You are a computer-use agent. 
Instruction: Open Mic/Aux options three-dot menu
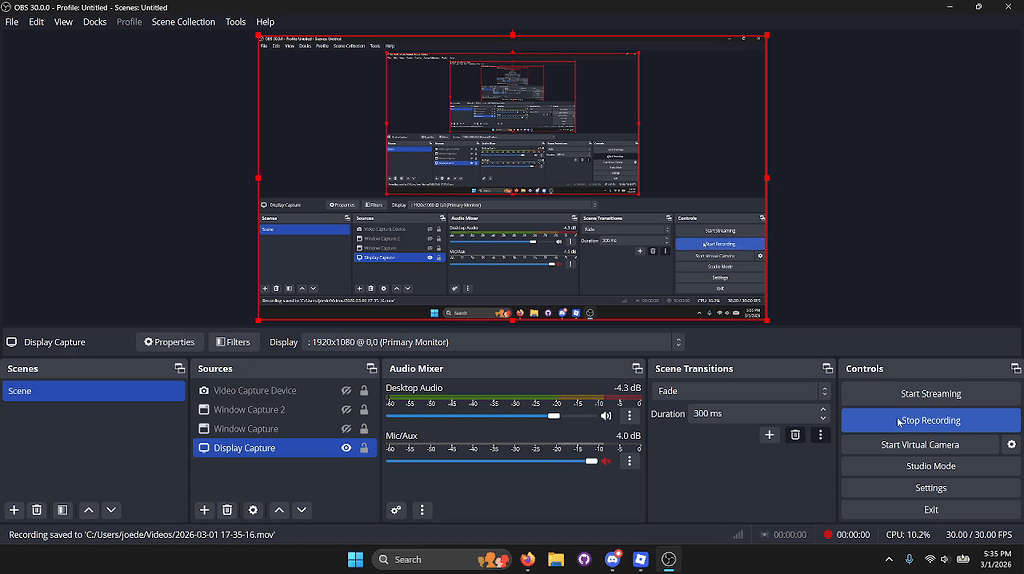point(630,461)
